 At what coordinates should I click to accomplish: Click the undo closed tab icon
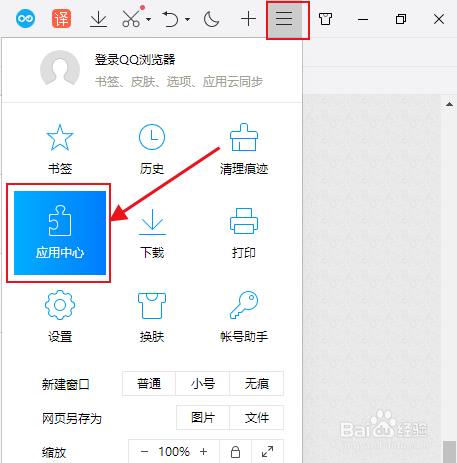[170, 19]
